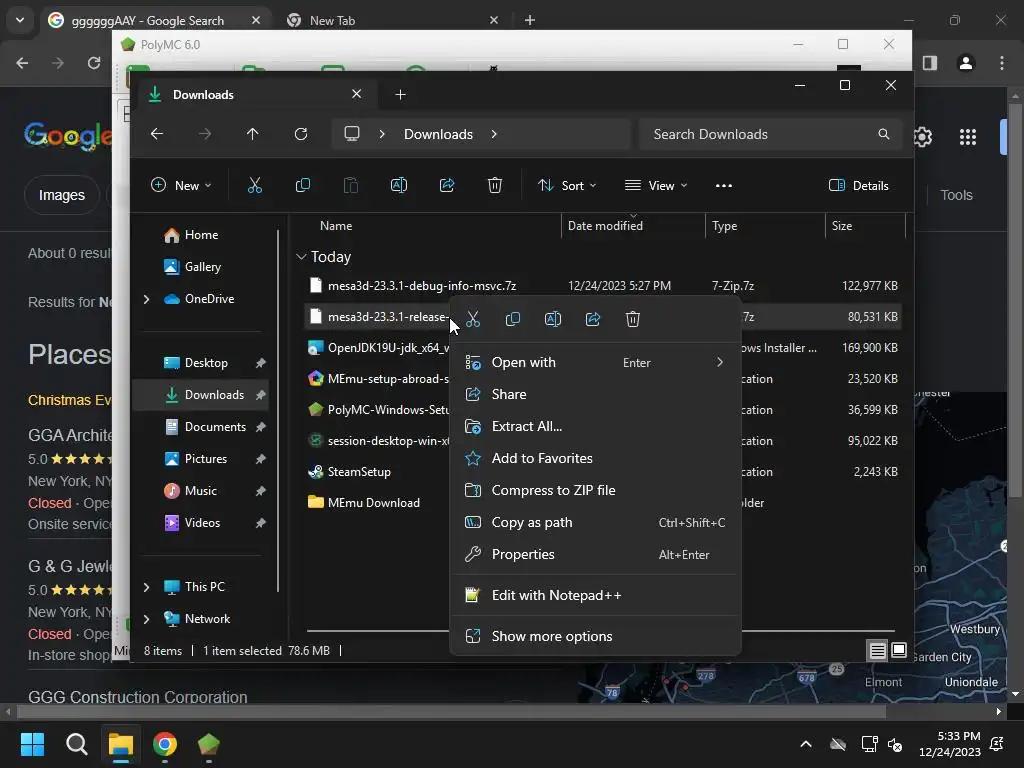Go up one folder level arrow
The width and height of the screenshot is (1024, 768).
[x=253, y=134]
